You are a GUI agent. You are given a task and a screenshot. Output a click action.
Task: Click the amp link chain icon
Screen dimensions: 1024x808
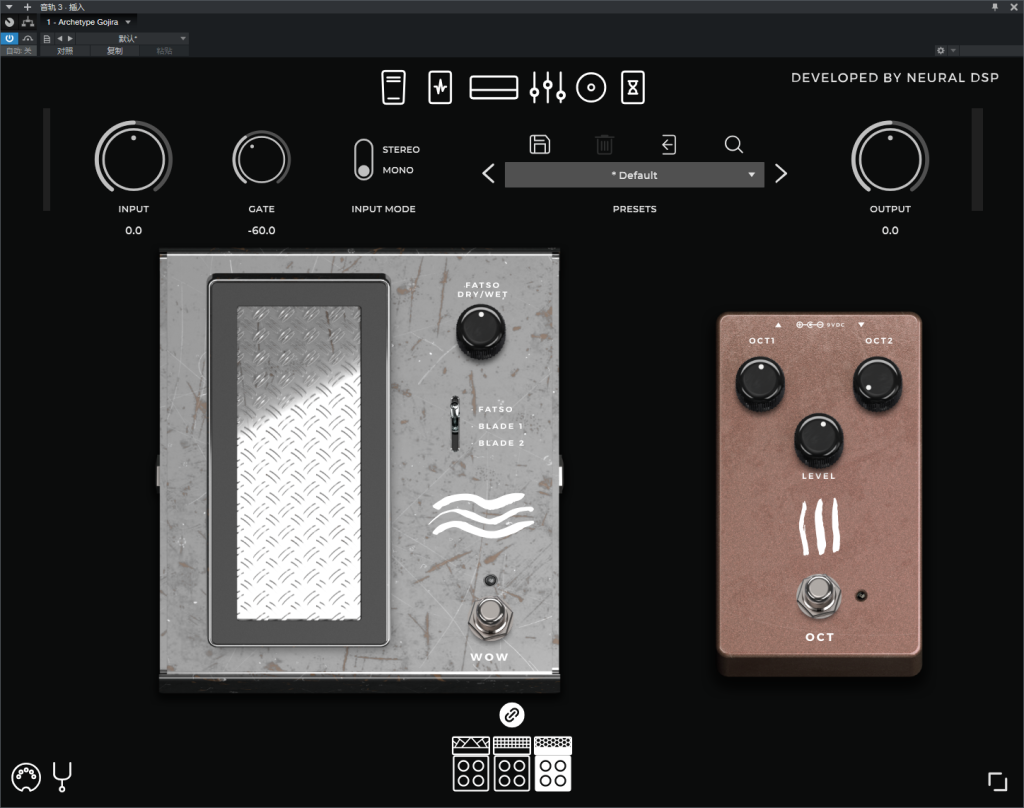pos(512,715)
